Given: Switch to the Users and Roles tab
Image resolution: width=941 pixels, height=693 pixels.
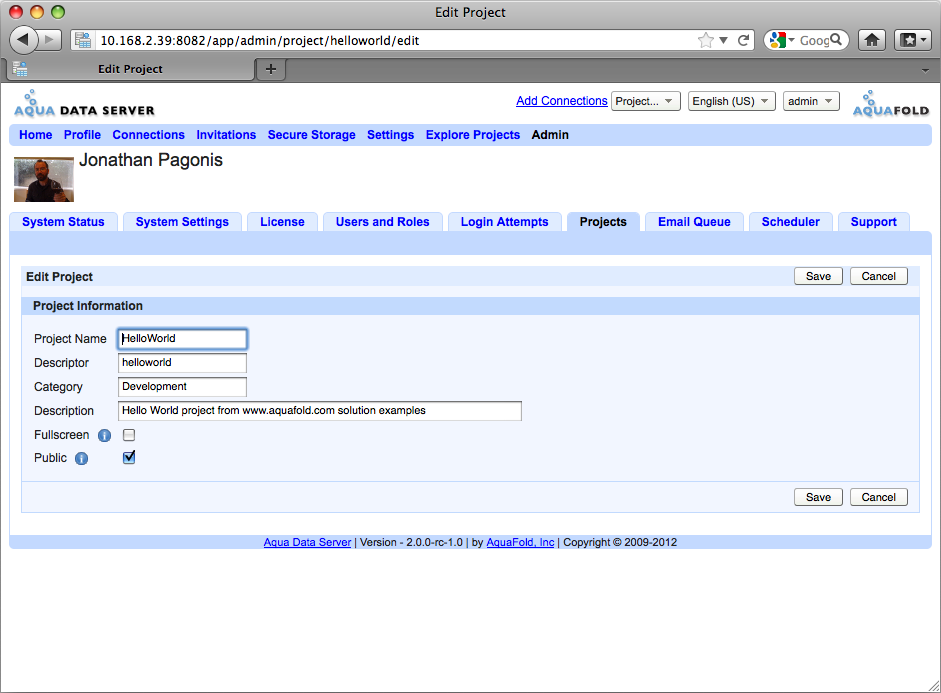Looking at the screenshot, I should [383, 222].
